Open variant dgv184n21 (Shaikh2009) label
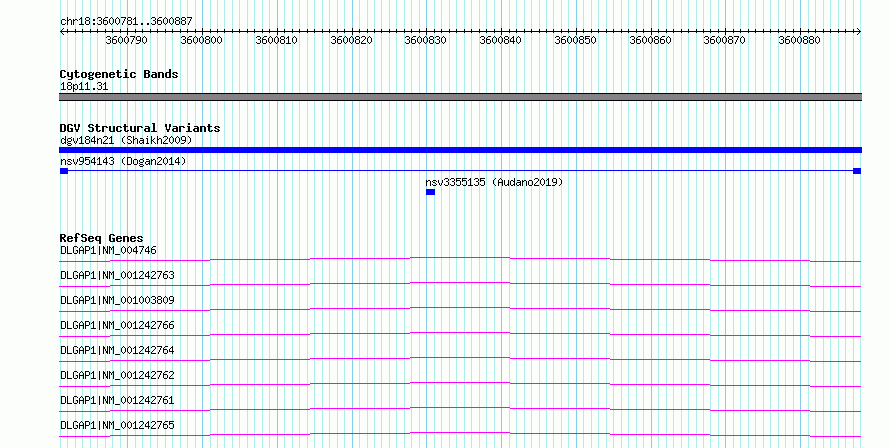 [x=126, y=140]
